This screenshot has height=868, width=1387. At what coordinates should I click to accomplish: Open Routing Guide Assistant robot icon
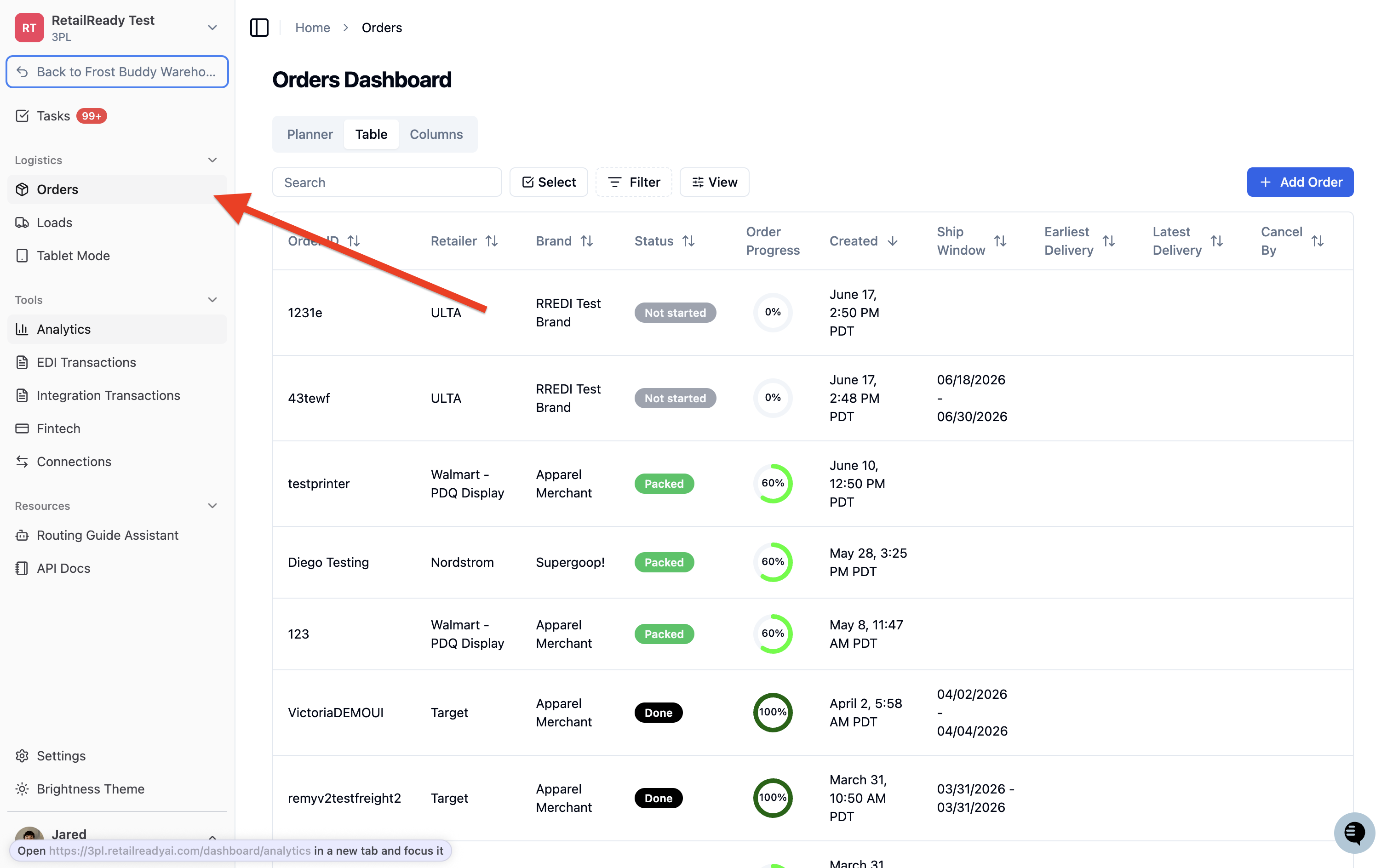point(22,535)
